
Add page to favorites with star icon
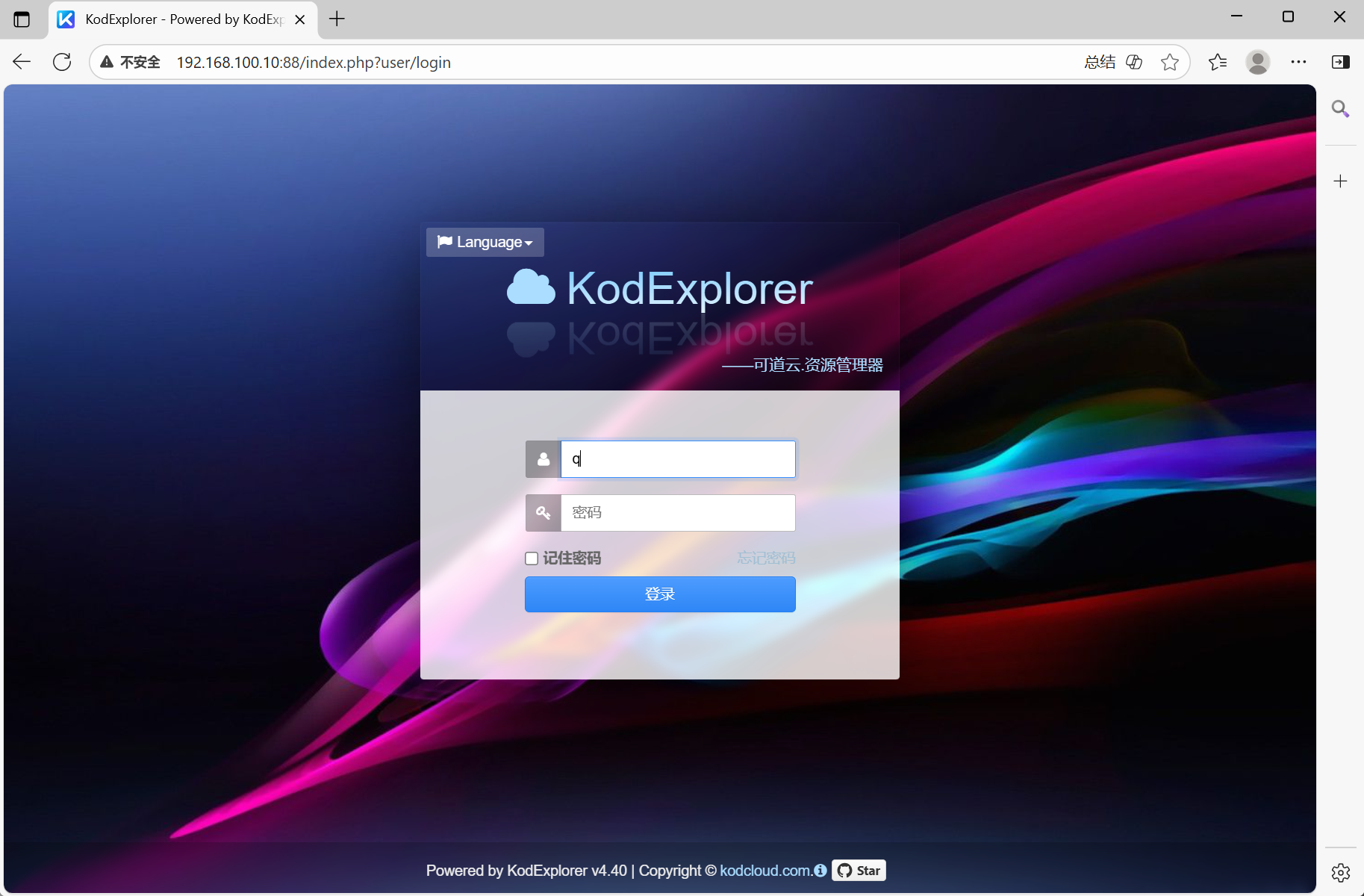pos(1170,62)
